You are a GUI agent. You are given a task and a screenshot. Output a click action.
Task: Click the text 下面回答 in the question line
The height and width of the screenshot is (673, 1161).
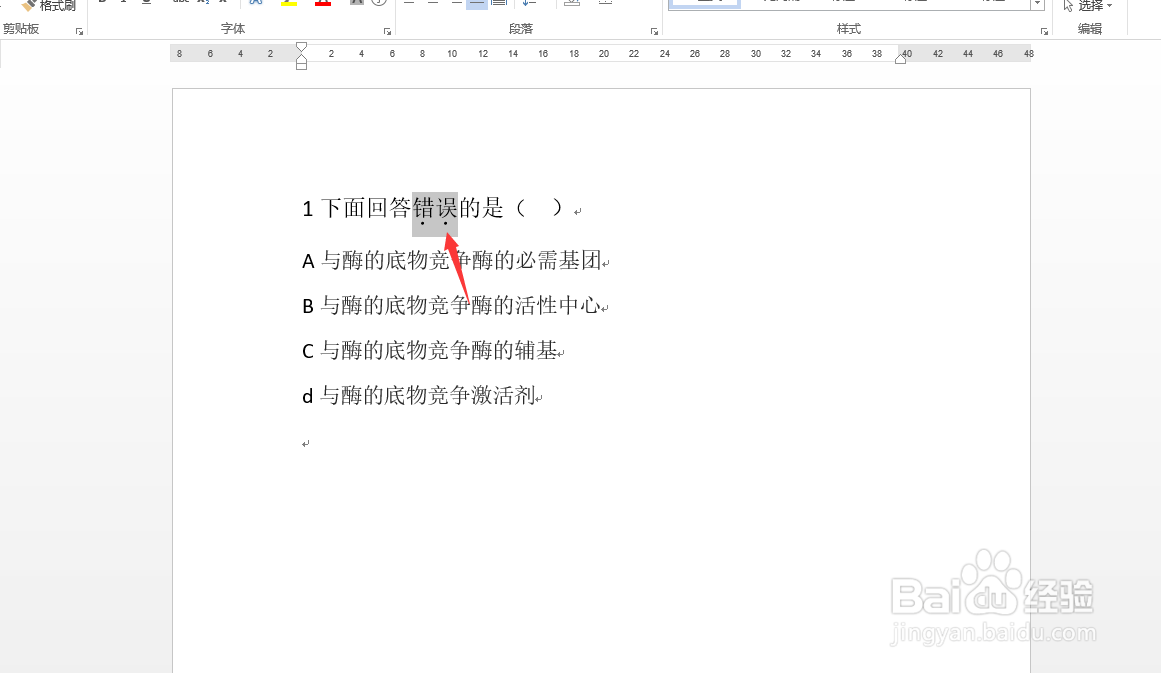click(366, 209)
